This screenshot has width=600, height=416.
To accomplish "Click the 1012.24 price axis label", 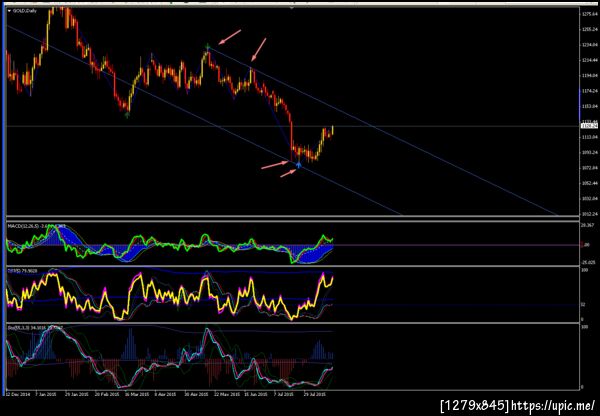I will (590, 214).
